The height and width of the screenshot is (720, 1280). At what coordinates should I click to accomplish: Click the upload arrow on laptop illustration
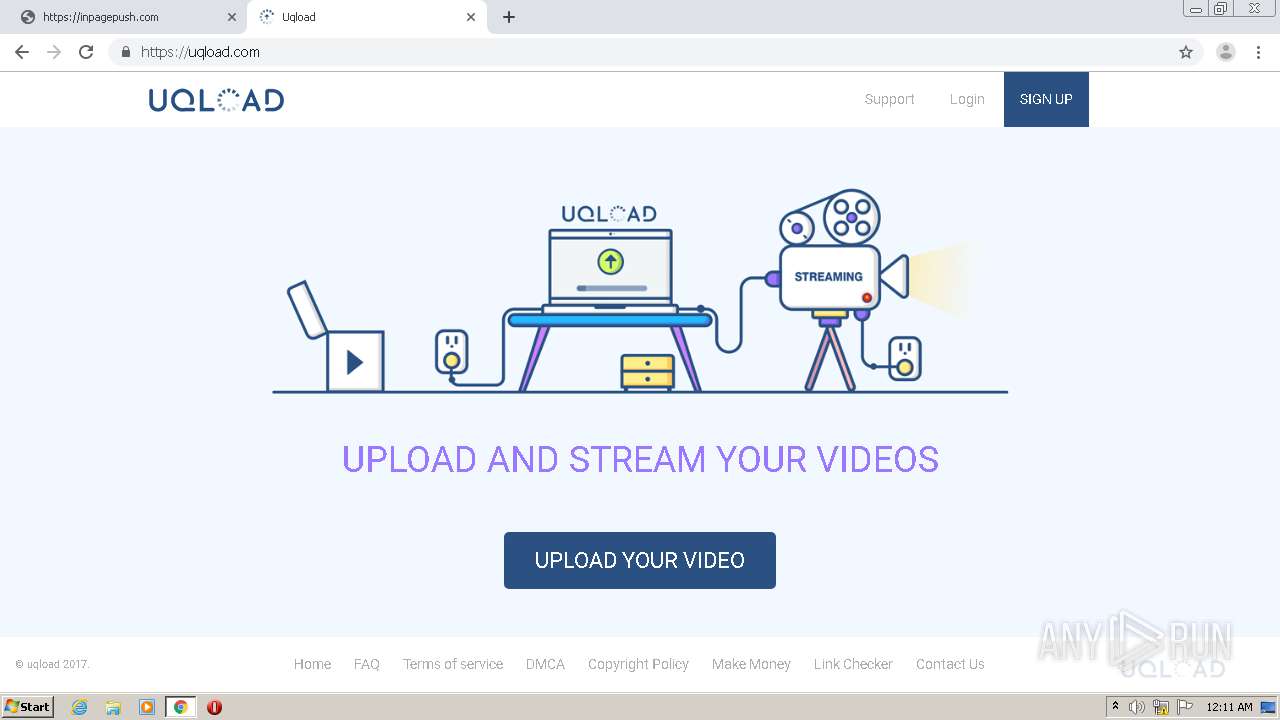[x=610, y=262]
